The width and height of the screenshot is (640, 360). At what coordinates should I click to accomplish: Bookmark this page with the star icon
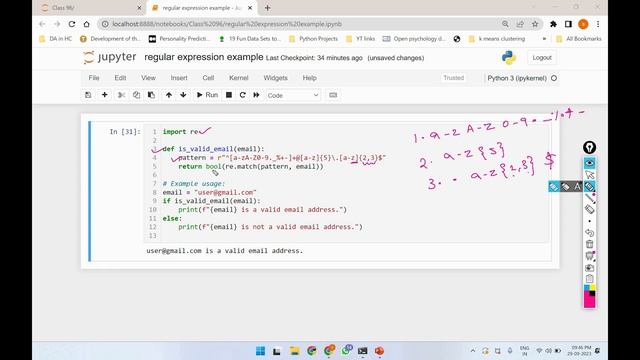(535, 24)
